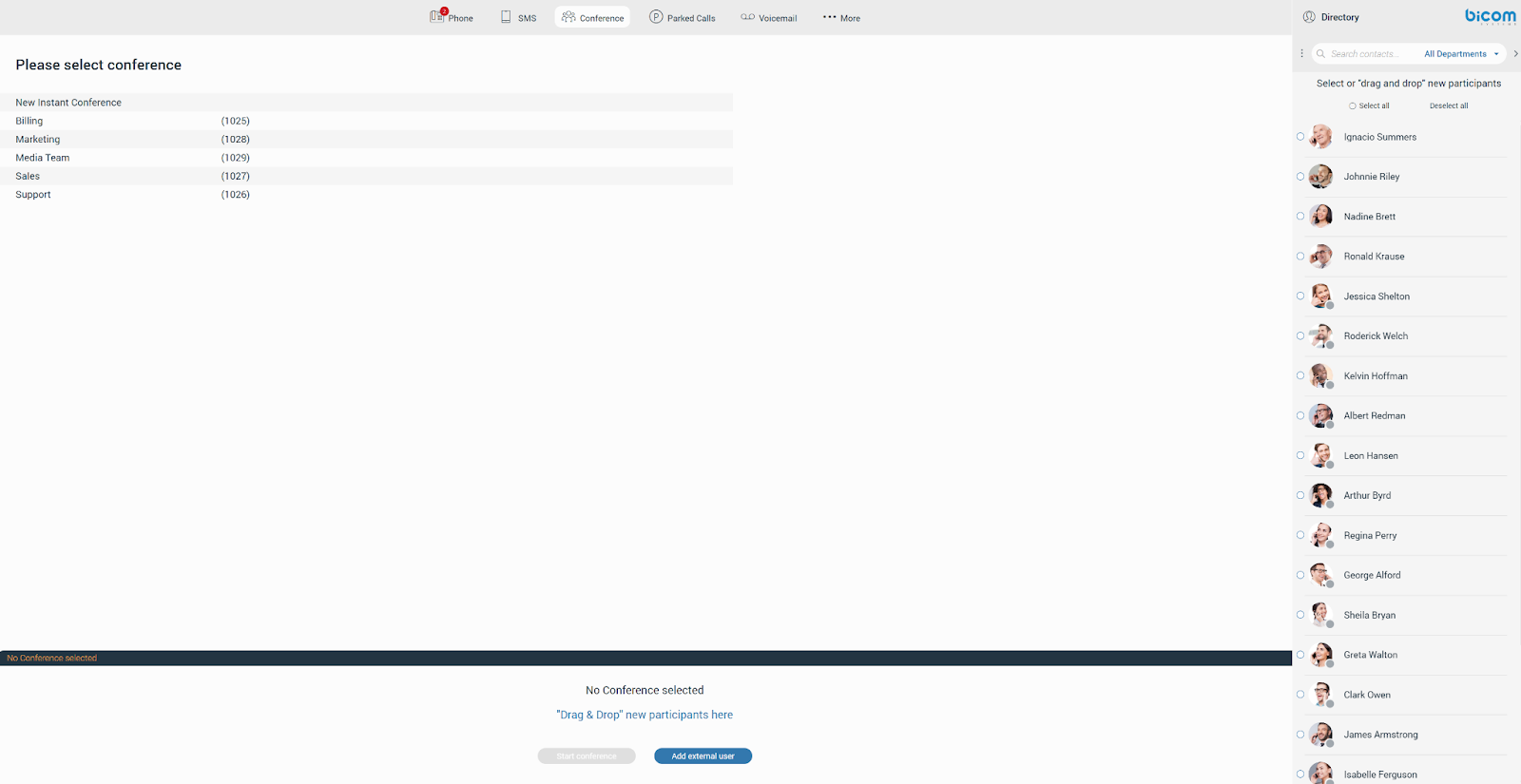Click conference number (1029)

coord(236,158)
